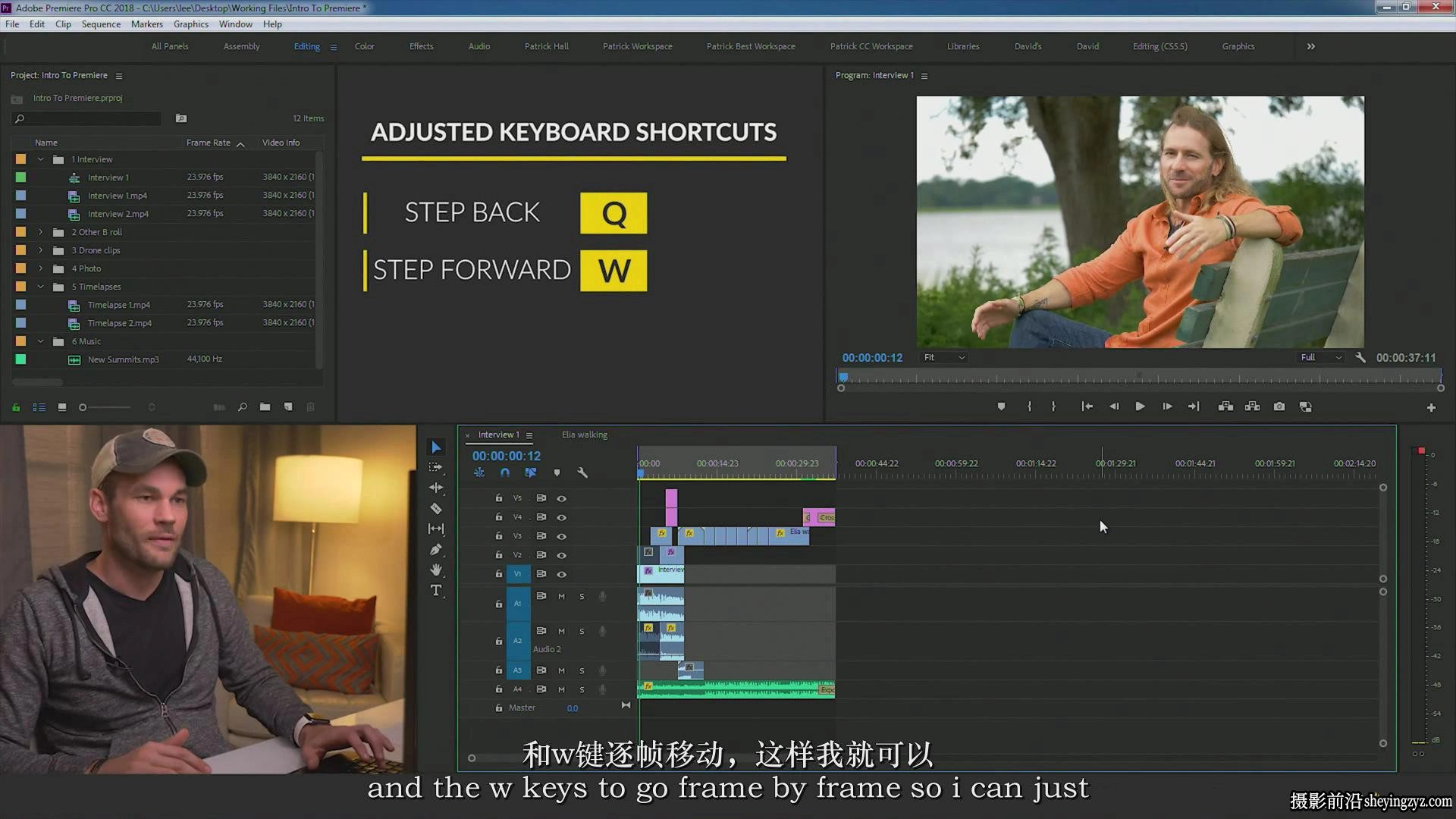Add marker in Program monitor
This screenshot has height=819, width=1456.
click(1001, 406)
